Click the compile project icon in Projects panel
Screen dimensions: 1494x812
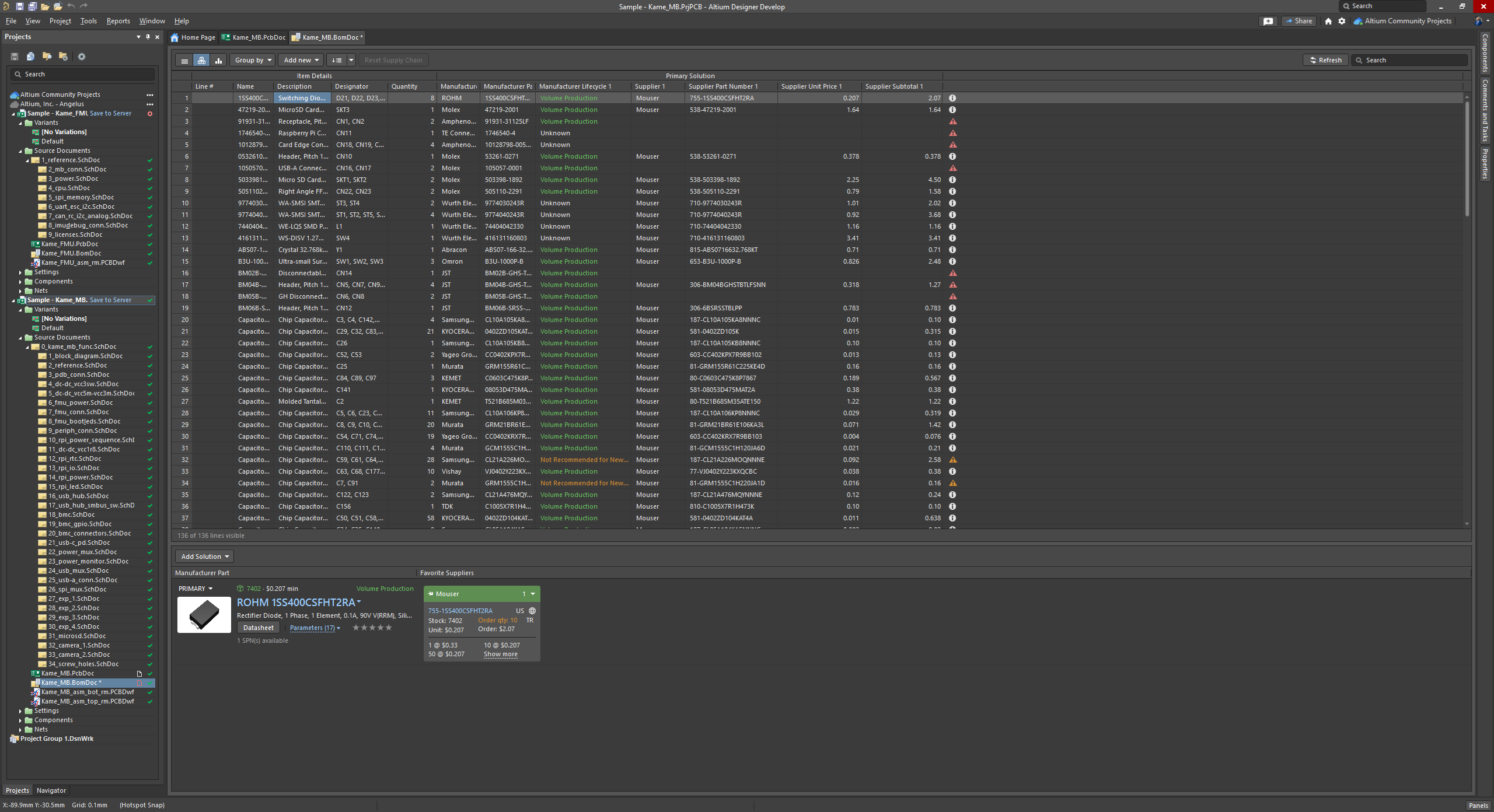click(31, 57)
